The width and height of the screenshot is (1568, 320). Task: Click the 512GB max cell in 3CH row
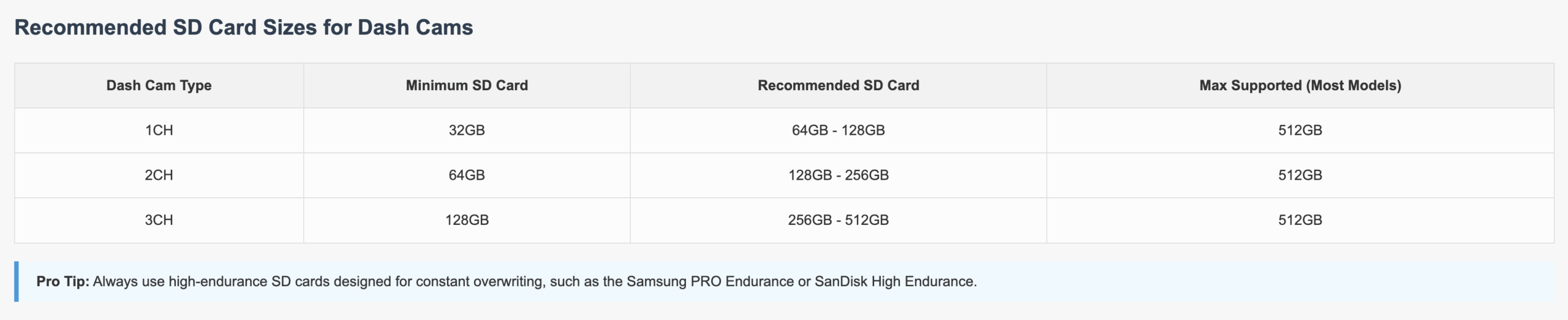pos(1300,219)
